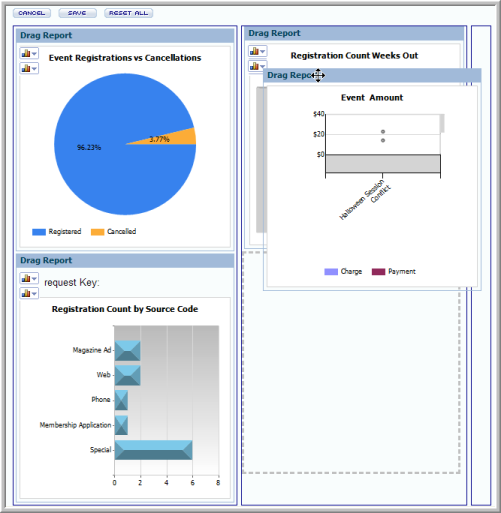The width and height of the screenshot is (501, 513).
Task: Click the Special bar in source chart
Action: tap(153, 450)
